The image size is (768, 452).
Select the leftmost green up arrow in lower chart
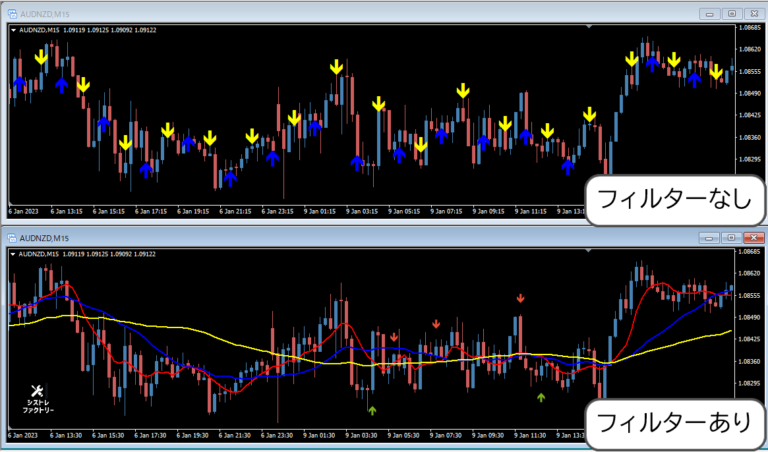tap(371, 410)
